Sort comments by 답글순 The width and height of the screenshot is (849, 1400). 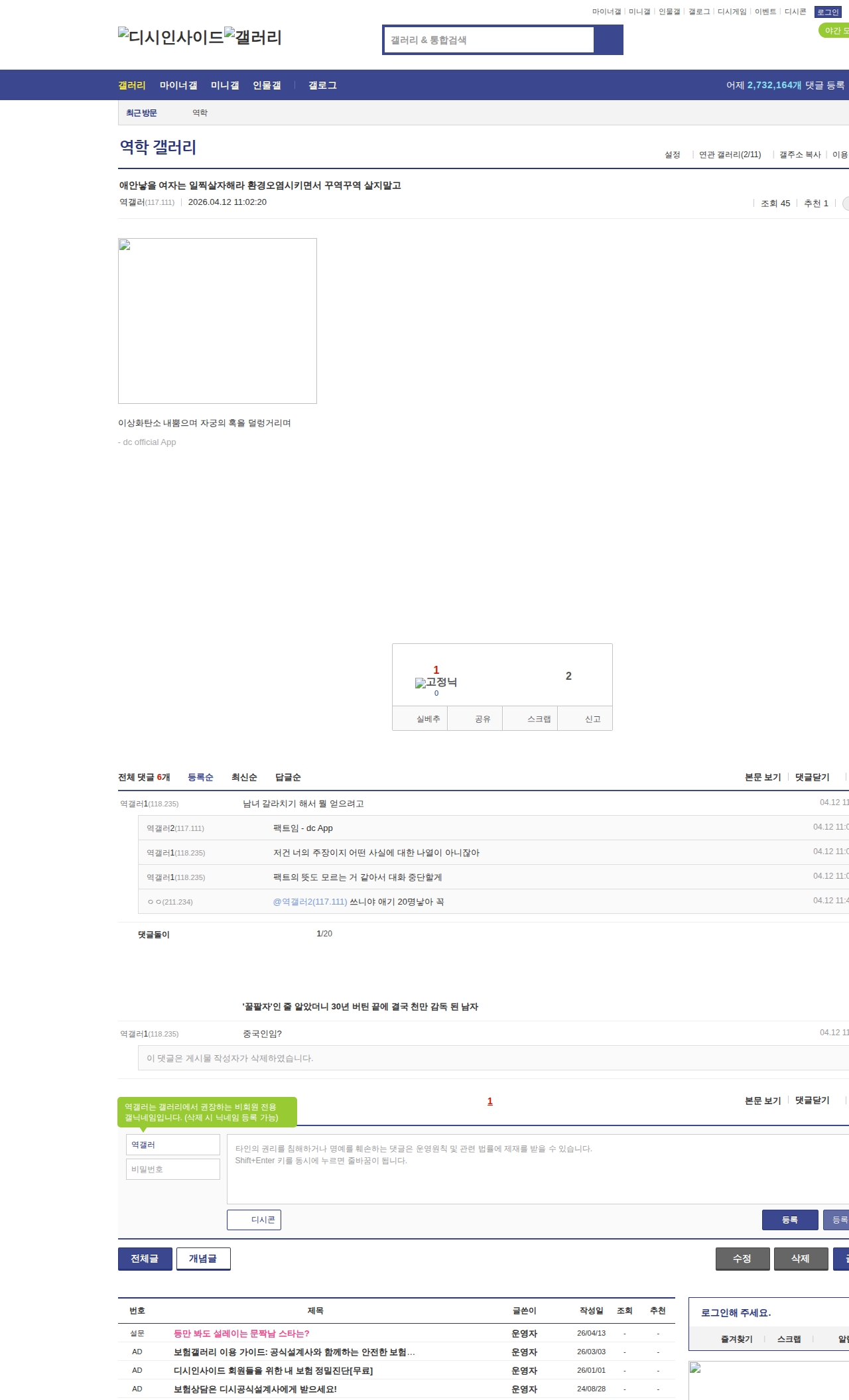(x=288, y=777)
